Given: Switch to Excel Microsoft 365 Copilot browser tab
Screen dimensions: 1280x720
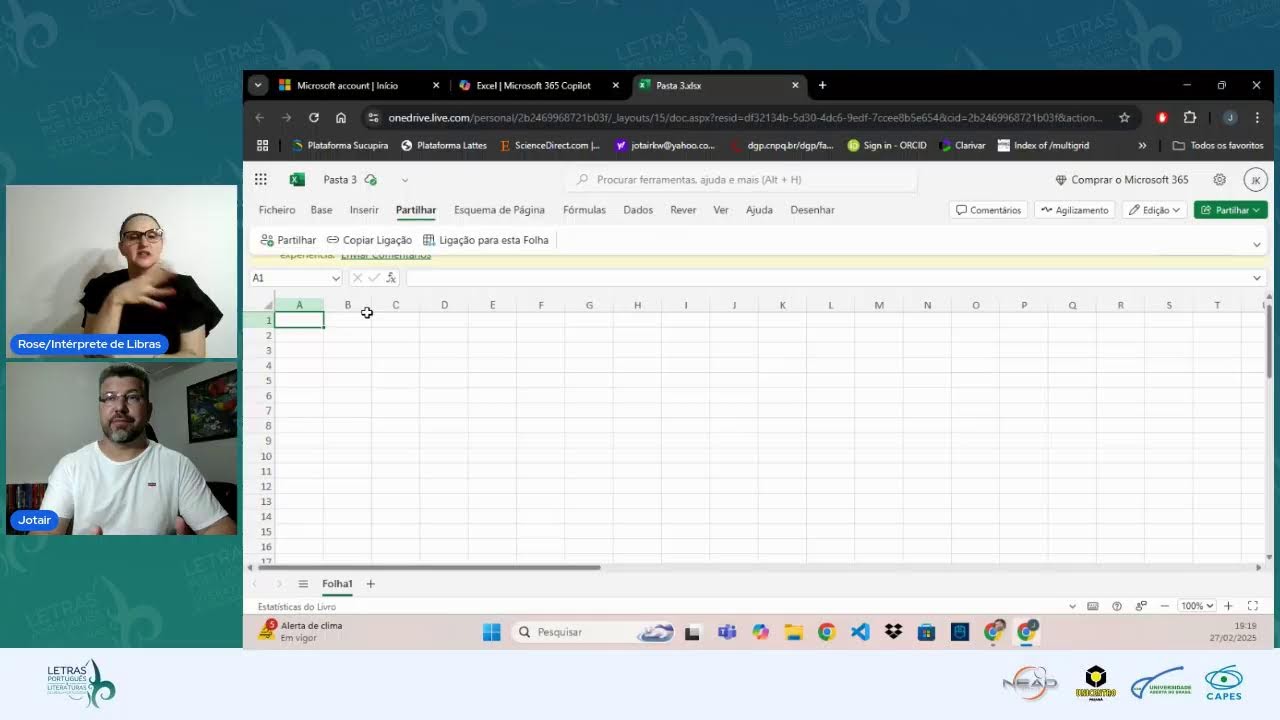Looking at the screenshot, I should [534, 85].
